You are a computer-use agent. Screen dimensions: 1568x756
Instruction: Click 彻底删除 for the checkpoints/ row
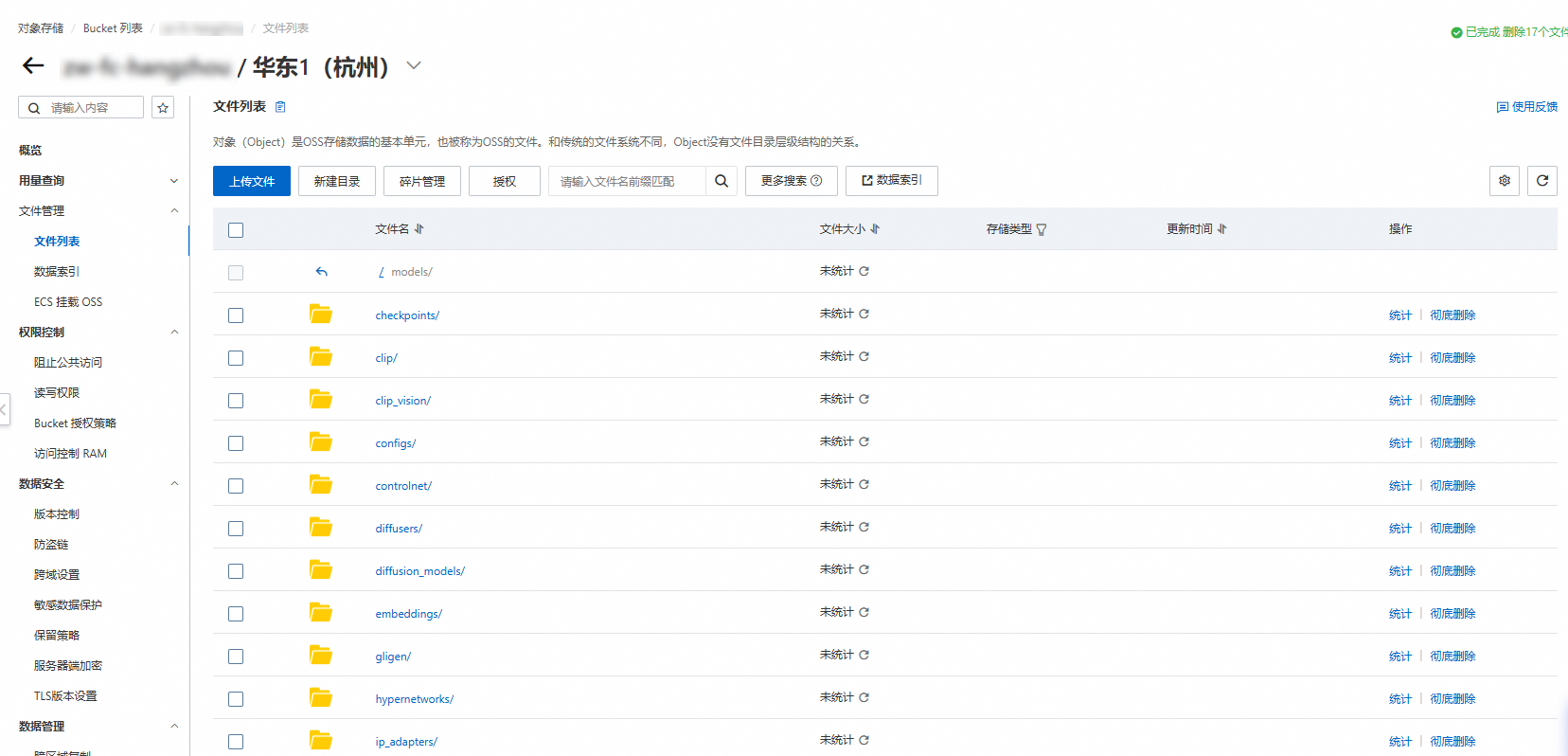1452,315
